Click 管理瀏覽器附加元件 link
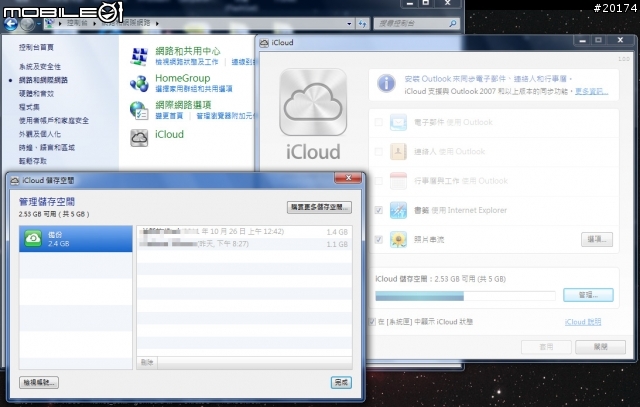Viewport: 640px width, 407px height. pyautogui.click(x=225, y=116)
